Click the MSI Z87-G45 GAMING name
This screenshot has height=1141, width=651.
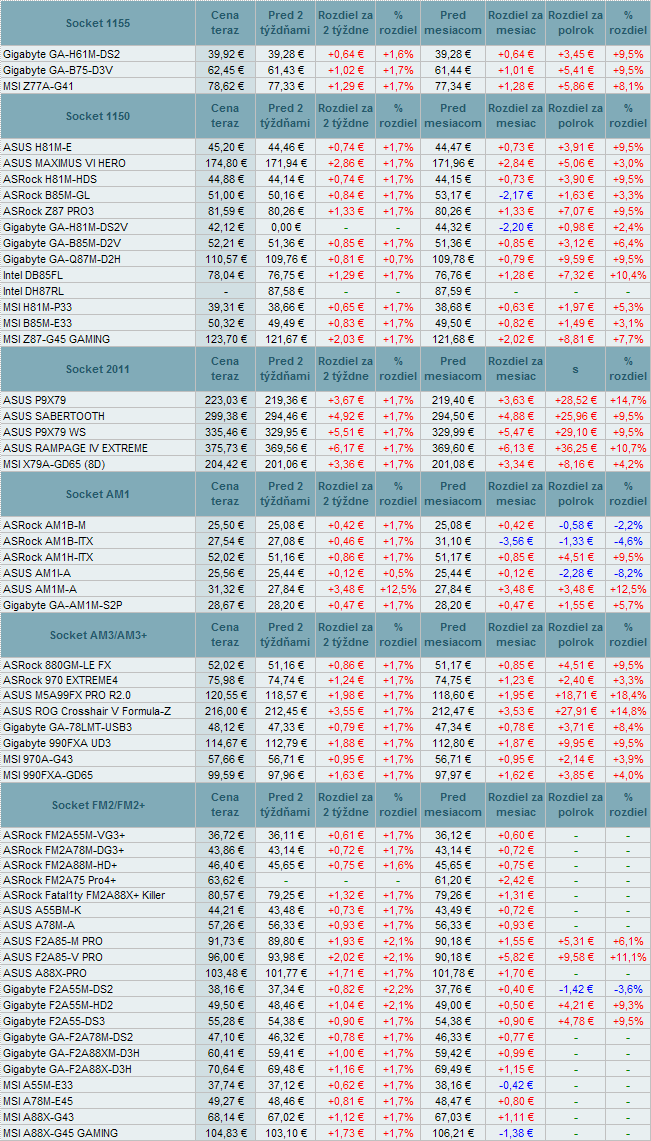click(57, 339)
